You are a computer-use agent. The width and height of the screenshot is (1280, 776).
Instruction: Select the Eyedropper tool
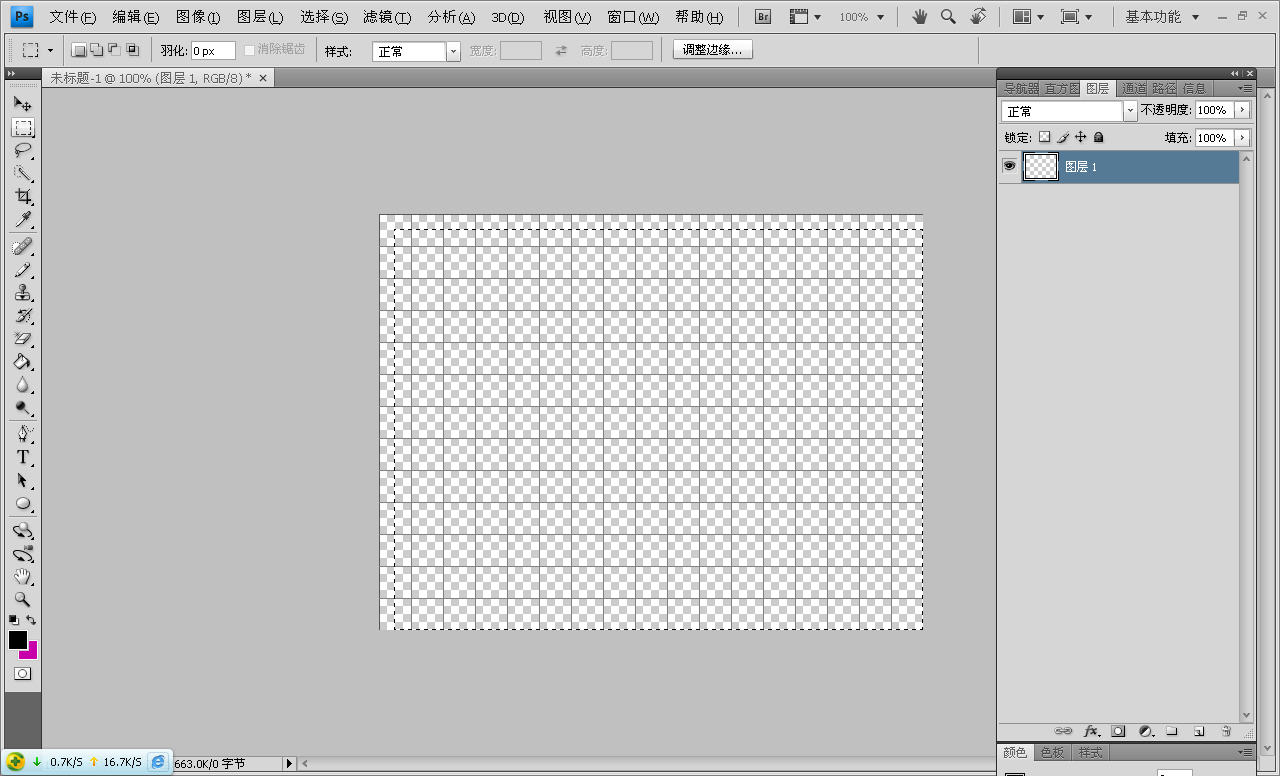[22, 219]
